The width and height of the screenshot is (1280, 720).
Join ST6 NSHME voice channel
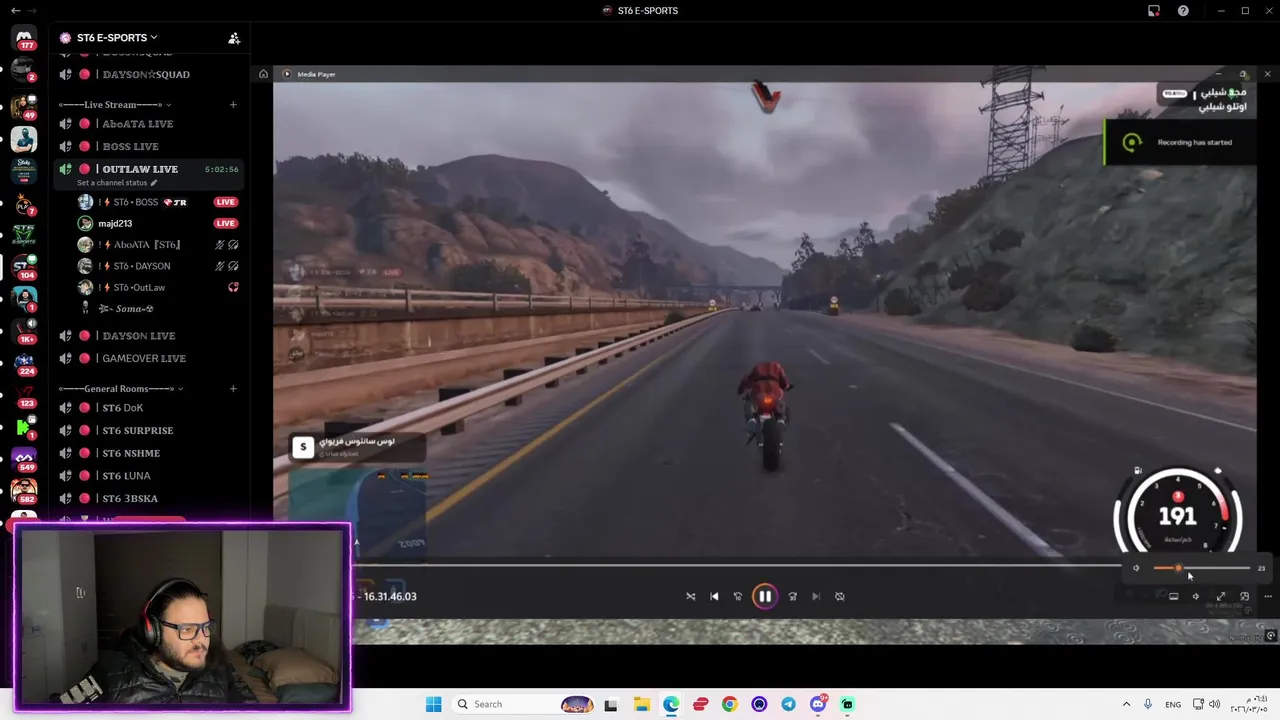150,453
